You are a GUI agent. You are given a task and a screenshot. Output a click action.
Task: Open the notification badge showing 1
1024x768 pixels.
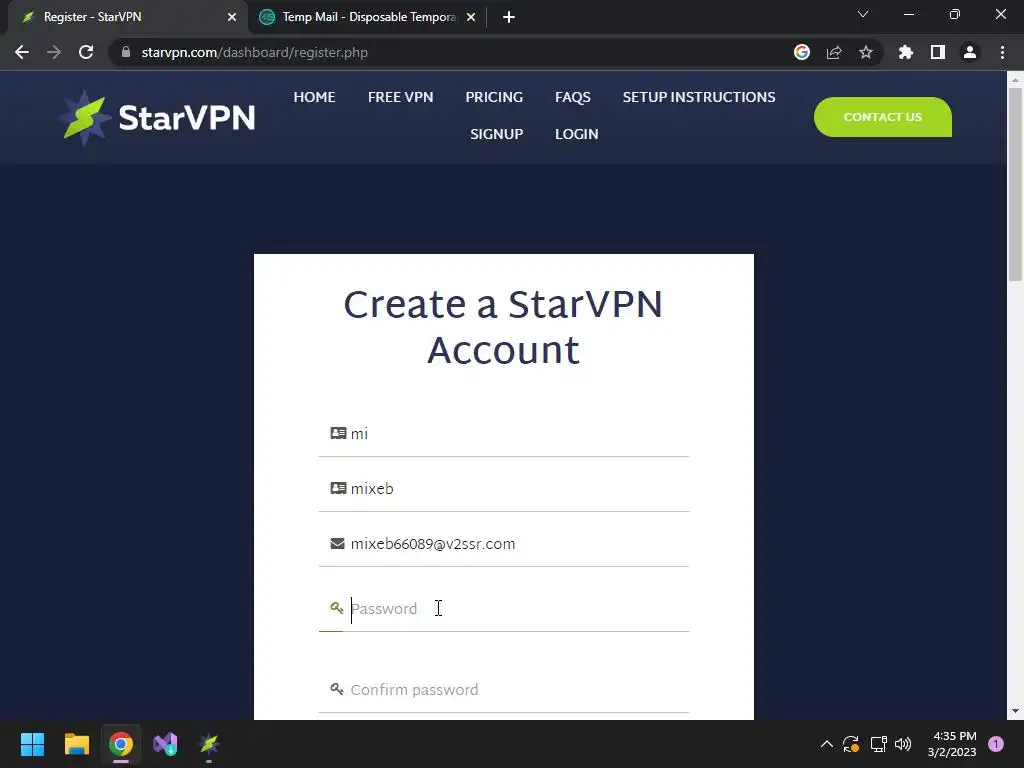point(996,744)
